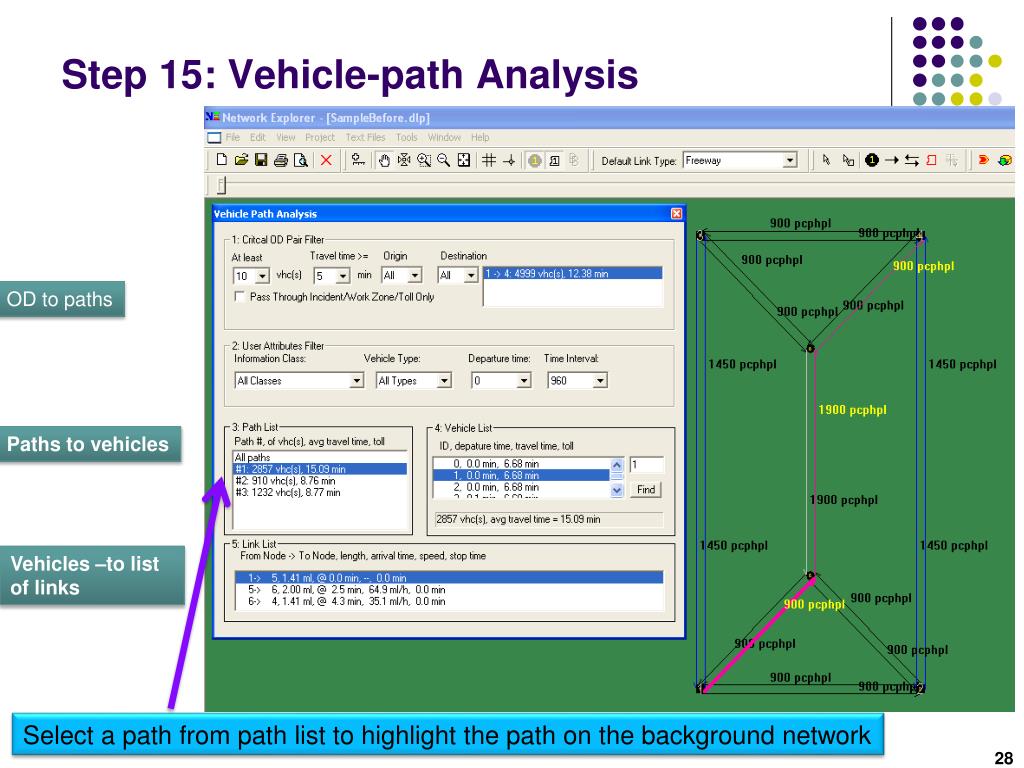The width and height of the screenshot is (1024, 768).
Task: Choose the add-node black circle tool
Action: coord(871,160)
